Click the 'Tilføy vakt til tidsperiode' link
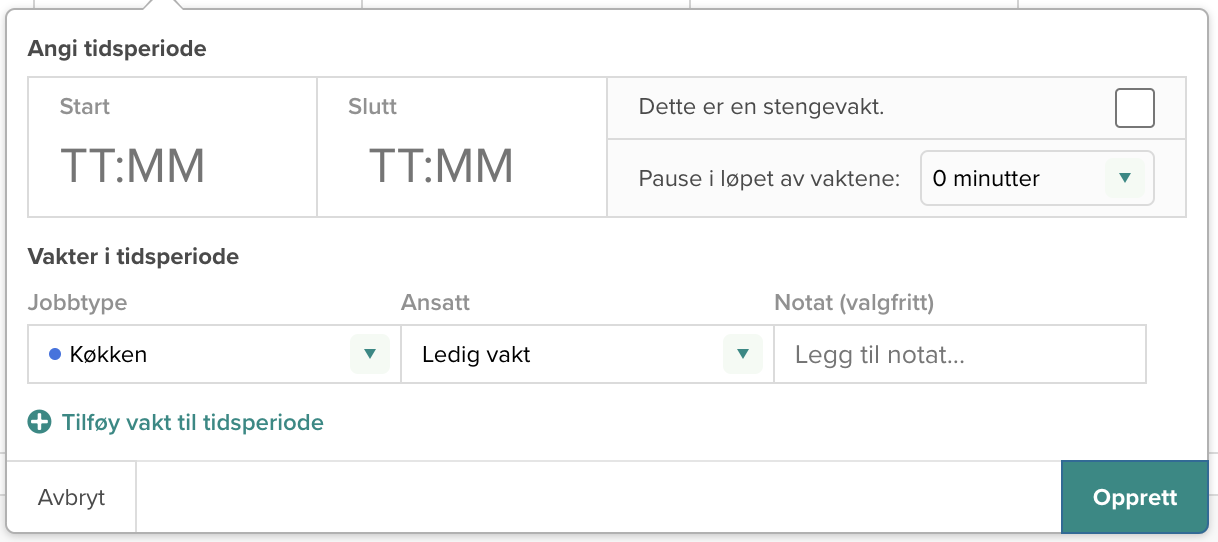This screenshot has height=542, width=1218. pos(192,422)
